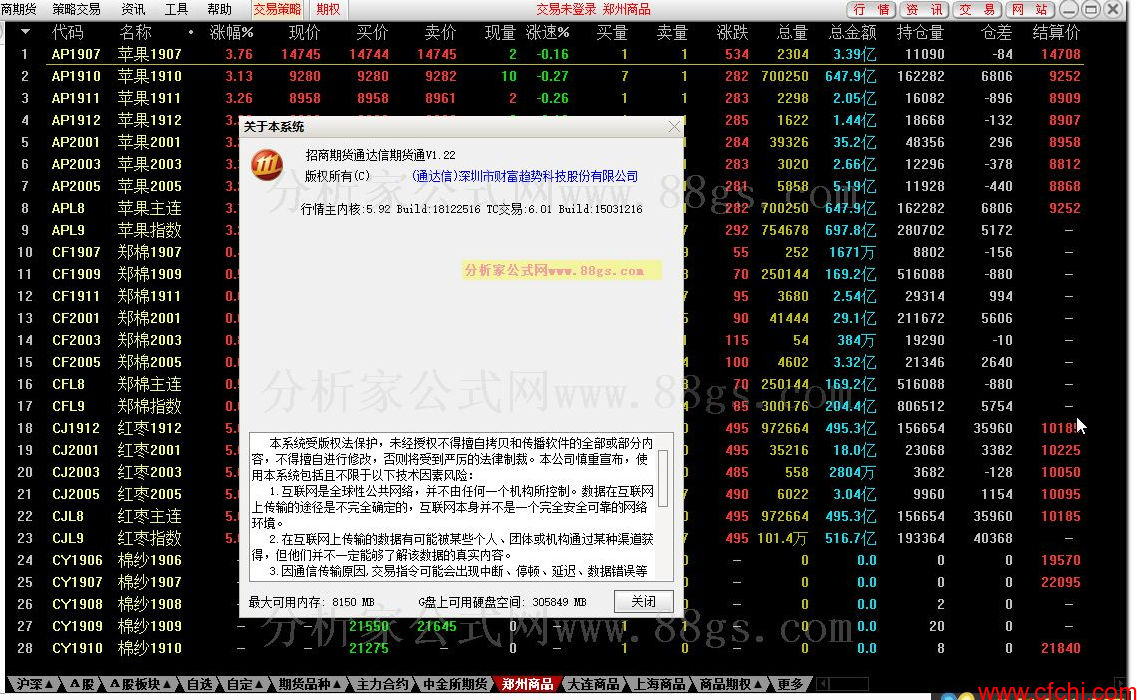This screenshot has height=700, width=1137.
Task: Click the bottom tab scroll-left arrow
Action: tap(822, 684)
